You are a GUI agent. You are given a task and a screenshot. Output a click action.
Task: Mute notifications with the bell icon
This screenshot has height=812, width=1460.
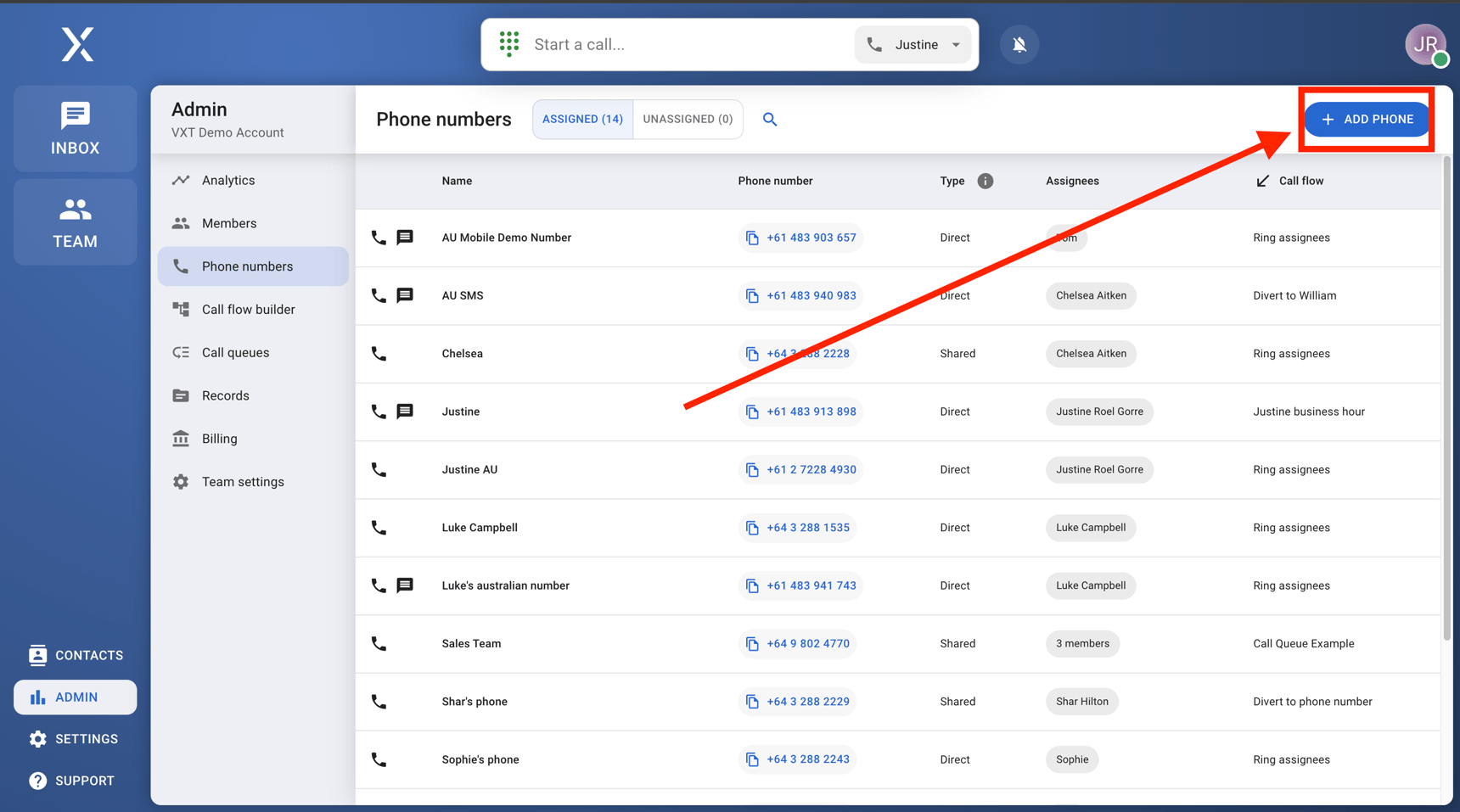1019,44
